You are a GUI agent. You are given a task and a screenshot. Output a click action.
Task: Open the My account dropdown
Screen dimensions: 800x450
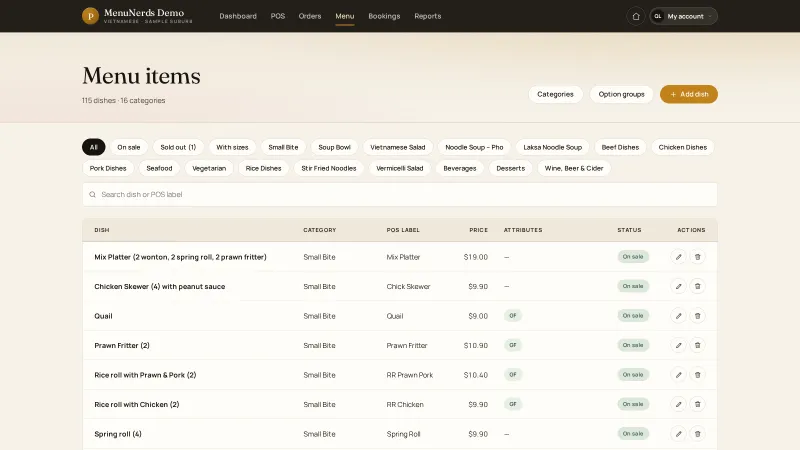pyautogui.click(x=684, y=16)
